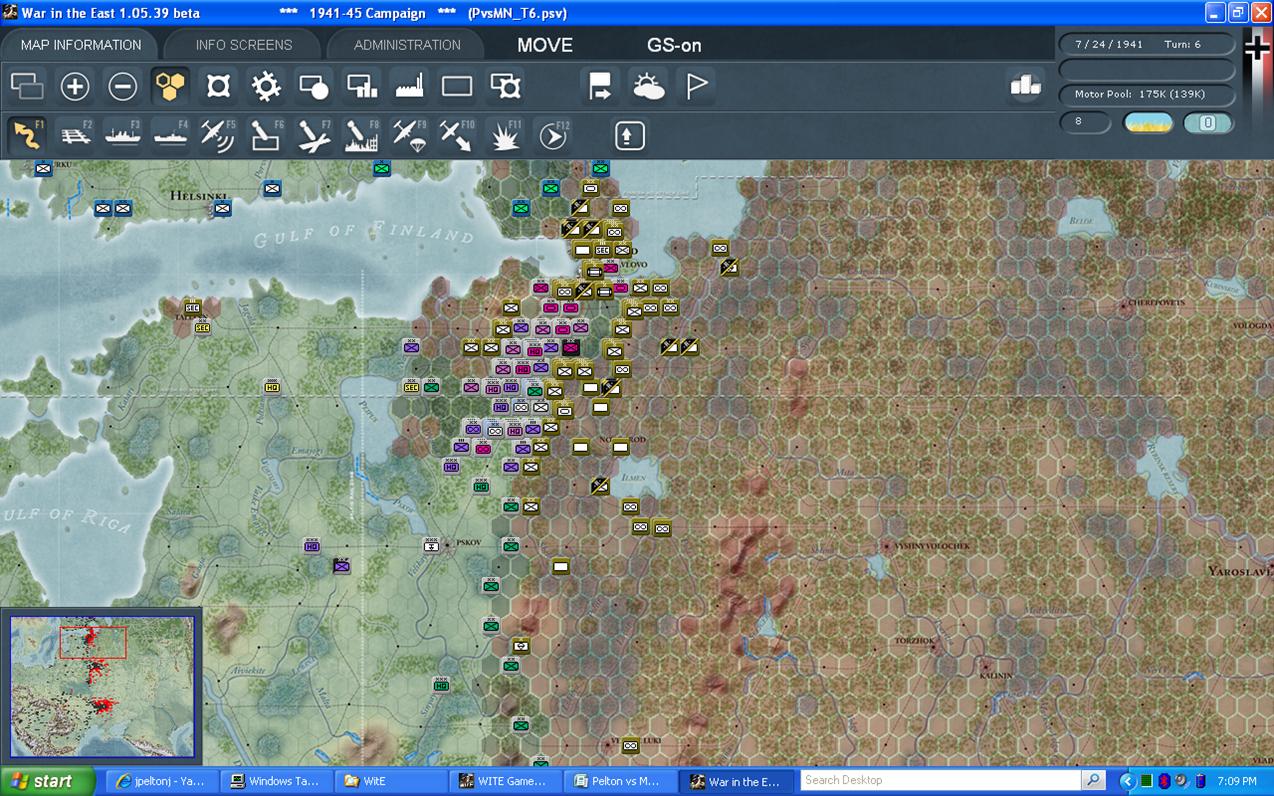Click the gear-shaped map overlay icon
Image resolution: width=1274 pixels, height=796 pixels.
click(x=266, y=87)
